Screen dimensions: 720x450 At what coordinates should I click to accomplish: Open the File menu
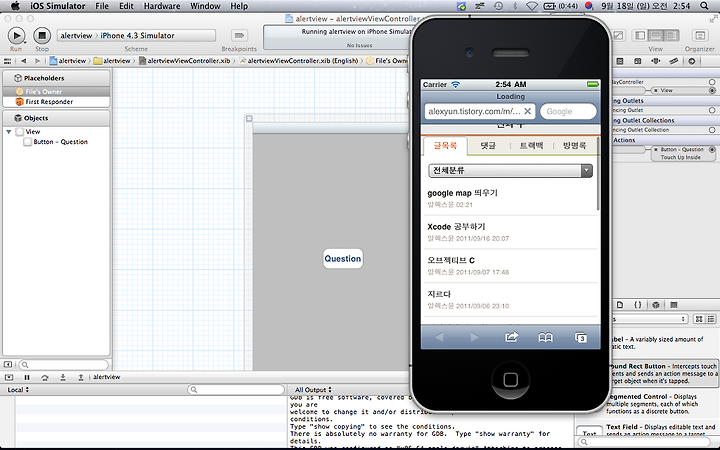[x=102, y=6]
